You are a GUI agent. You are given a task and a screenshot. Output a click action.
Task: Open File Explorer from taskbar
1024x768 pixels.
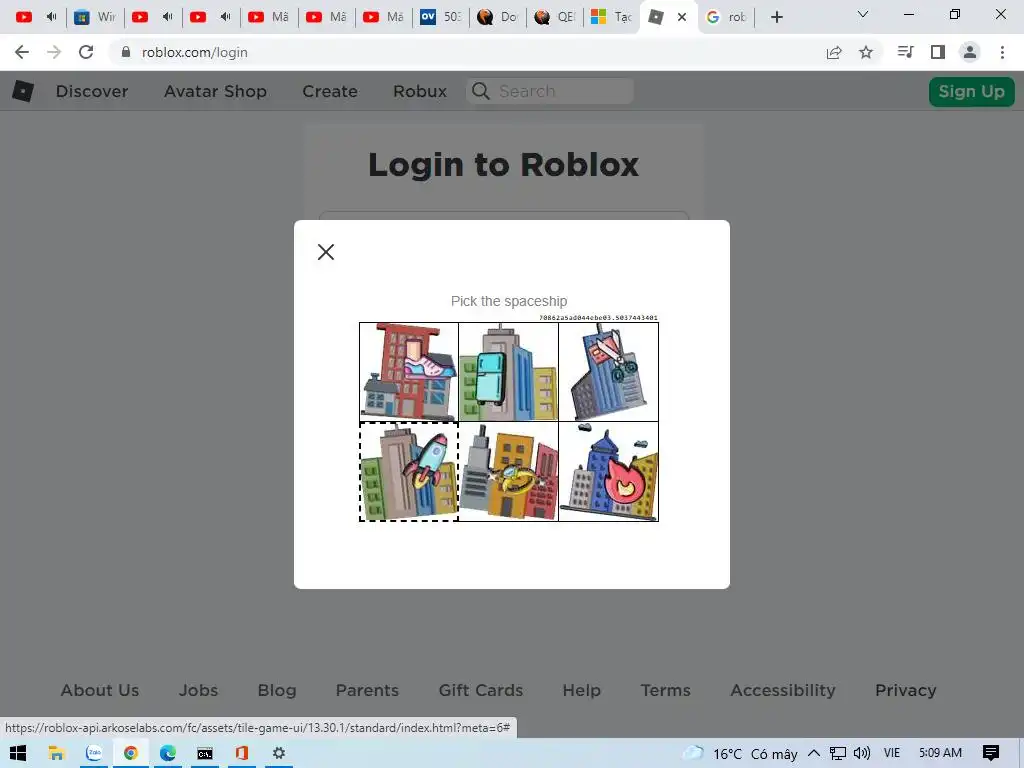56,753
